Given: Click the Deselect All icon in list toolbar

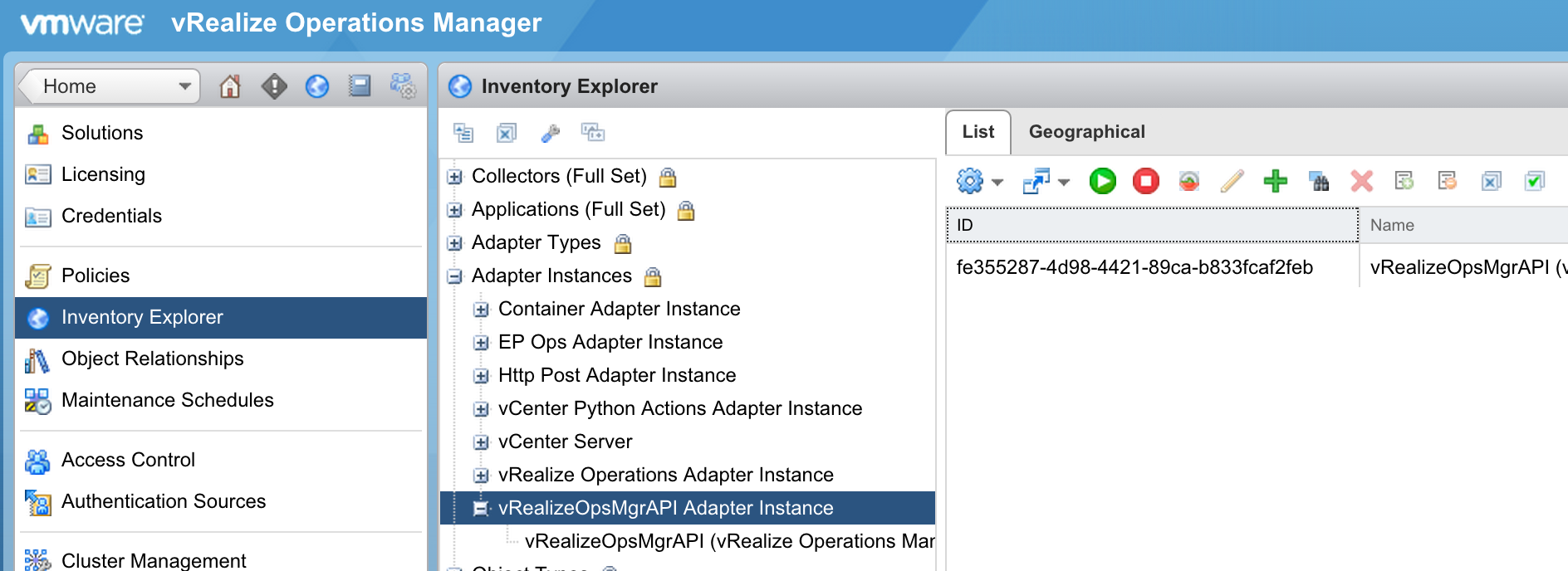Looking at the screenshot, I should (1491, 181).
